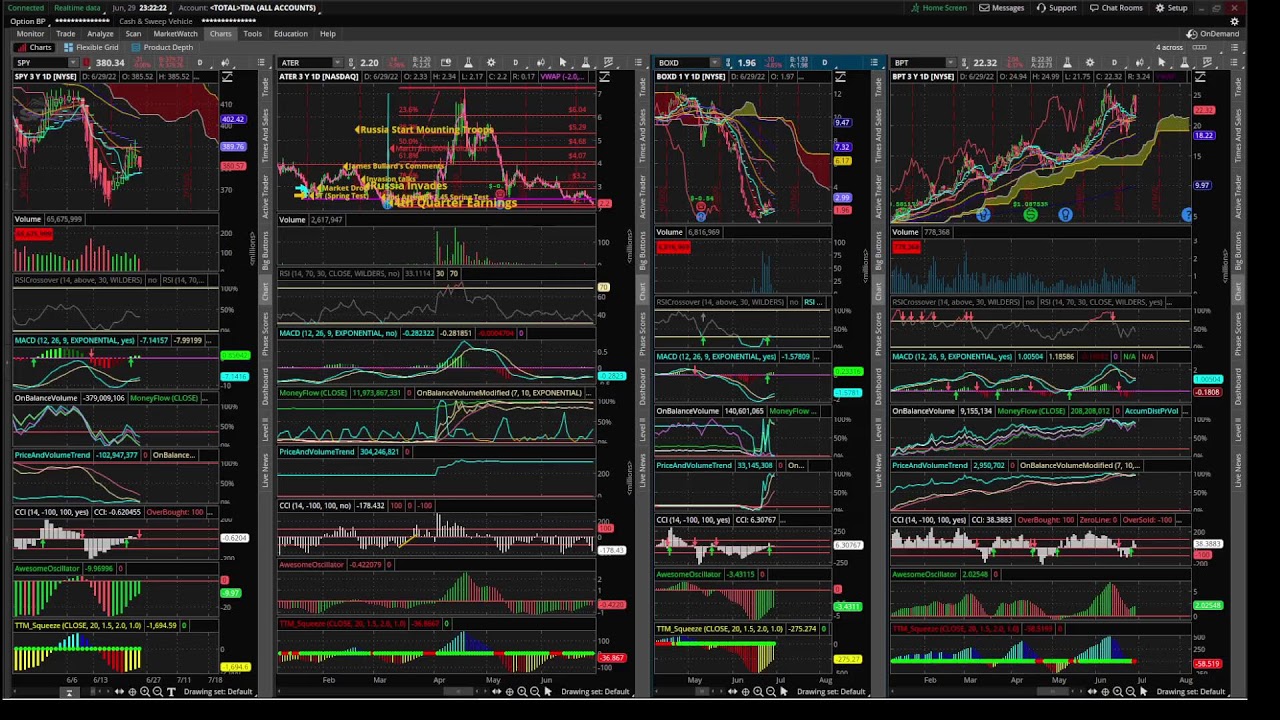Screen dimensions: 1280x720
Task: Open BOXD chart list menu icon
Action: [x=874, y=63]
